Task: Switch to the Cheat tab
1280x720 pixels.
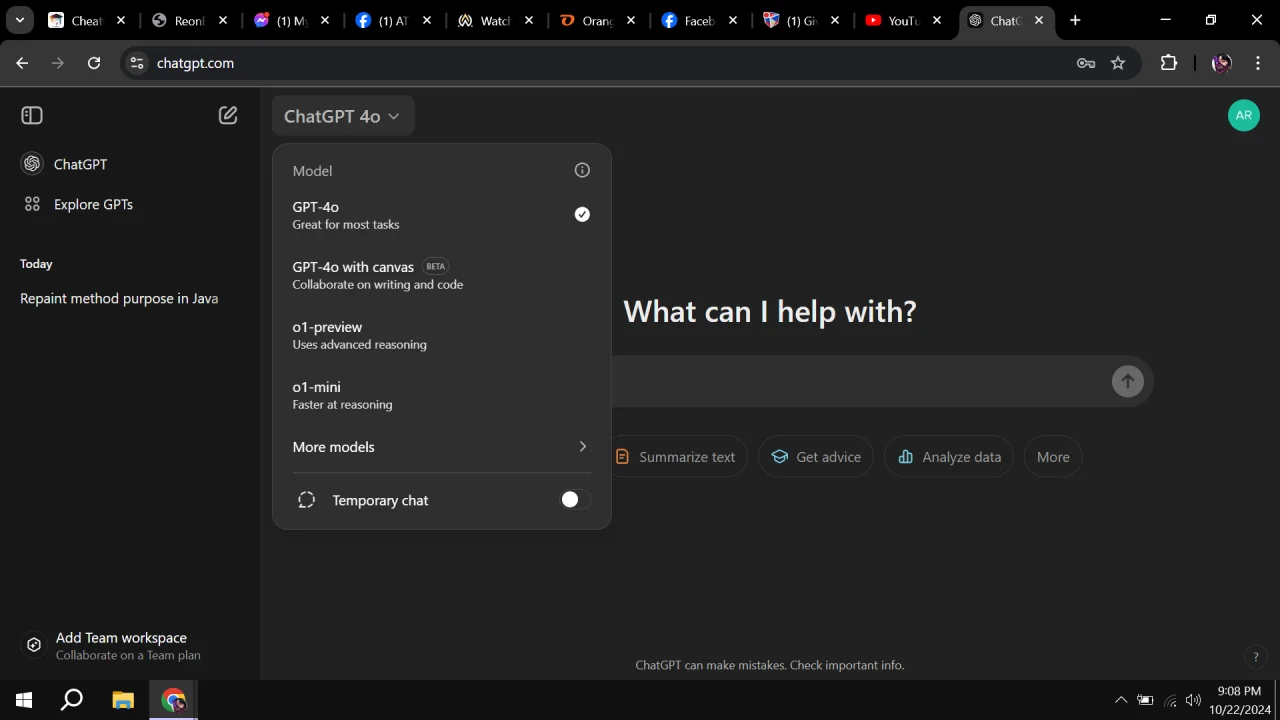Action: pos(88,20)
